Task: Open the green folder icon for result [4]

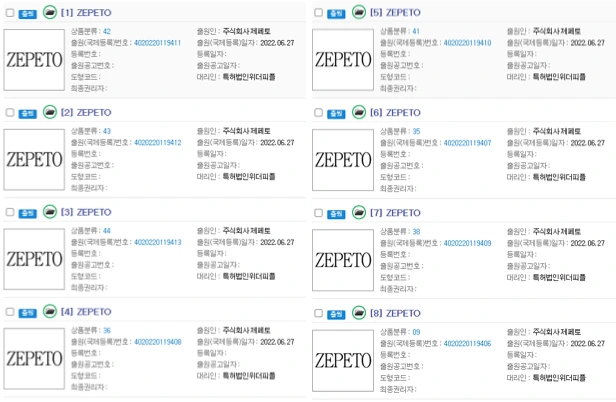Action: (50, 312)
